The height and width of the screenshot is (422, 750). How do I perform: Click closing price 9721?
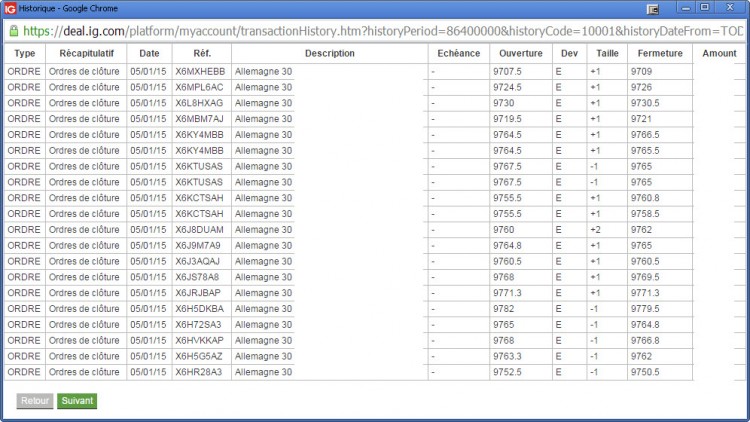tap(641, 119)
